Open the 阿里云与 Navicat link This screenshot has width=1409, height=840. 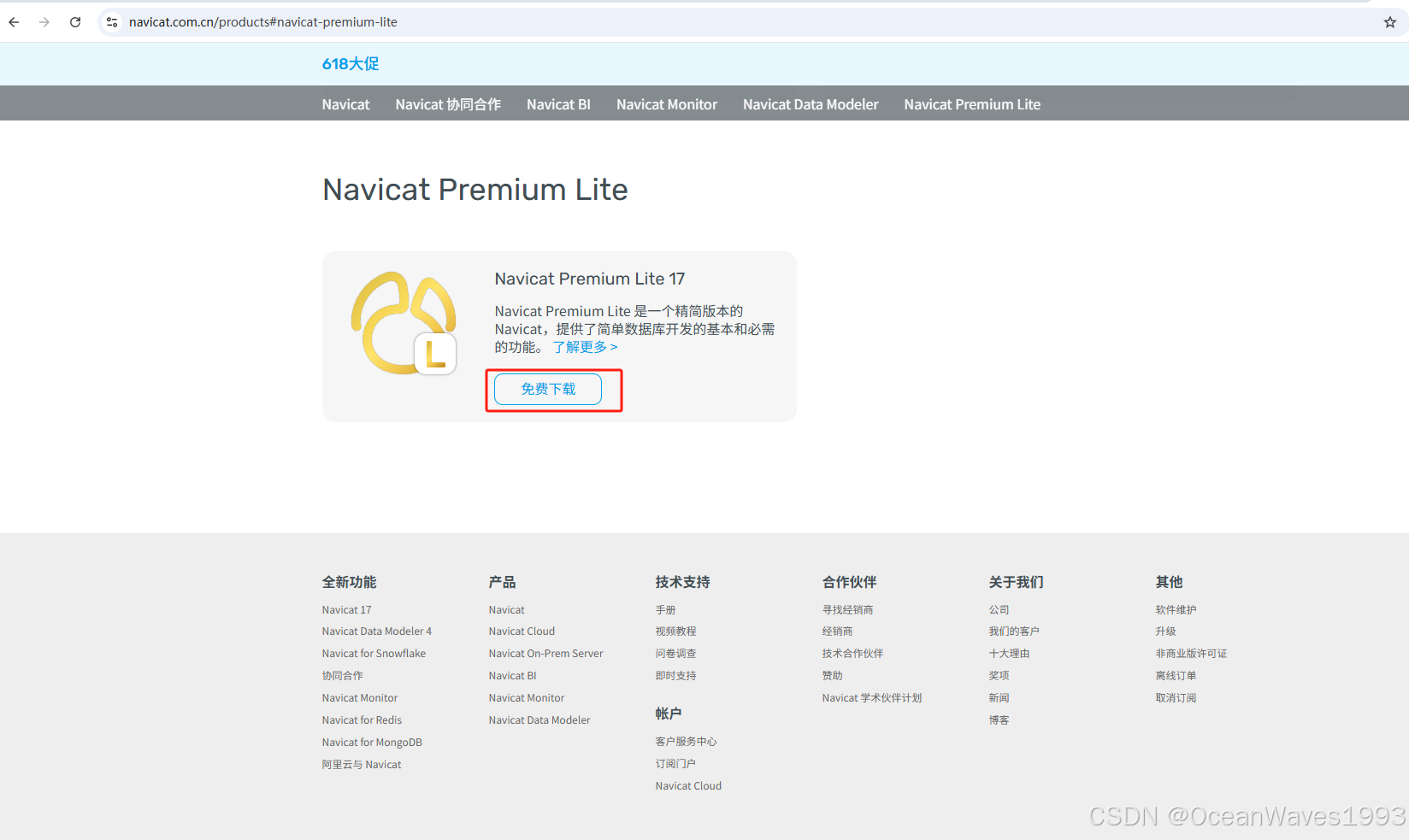[x=361, y=765]
